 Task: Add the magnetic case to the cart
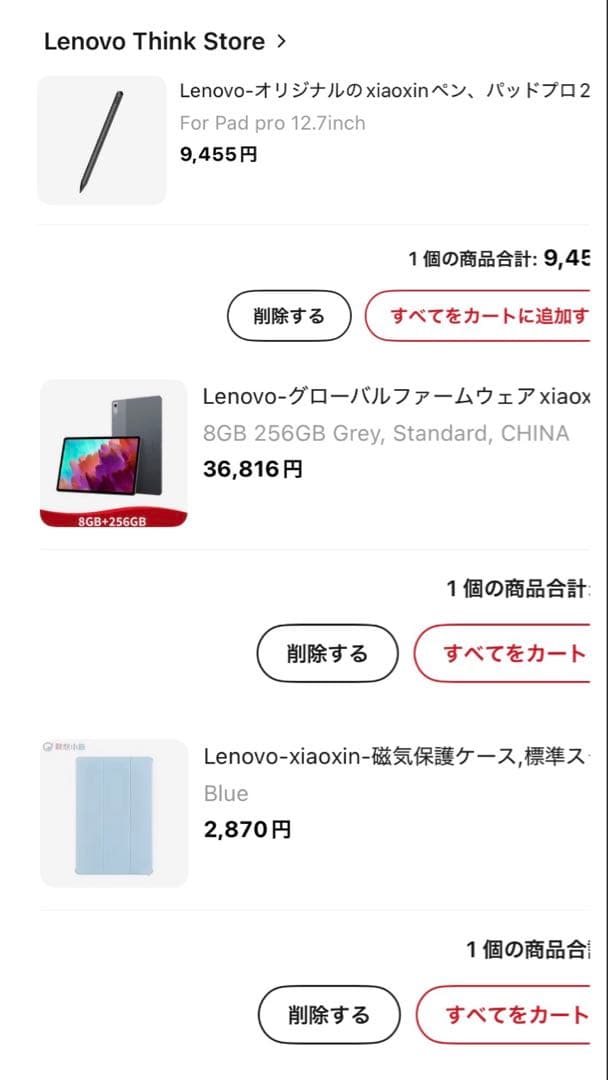pos(520,1015)
